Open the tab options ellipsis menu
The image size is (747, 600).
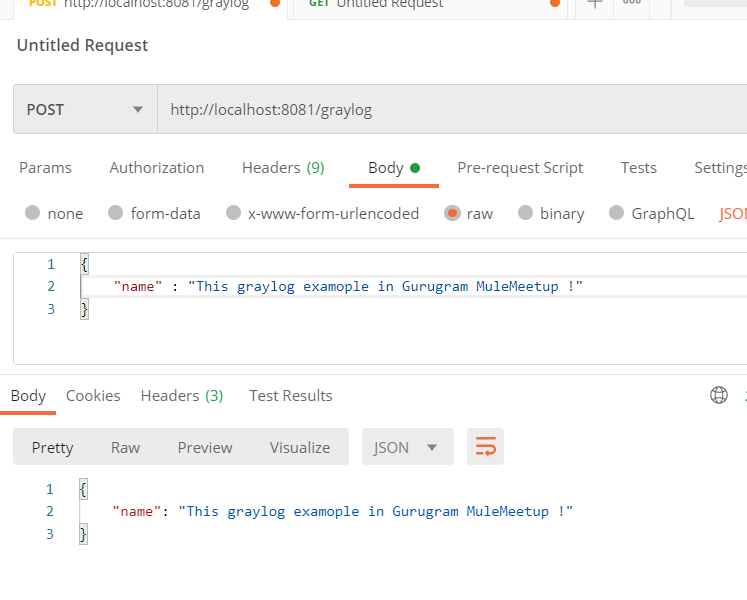tap(632, 4)
